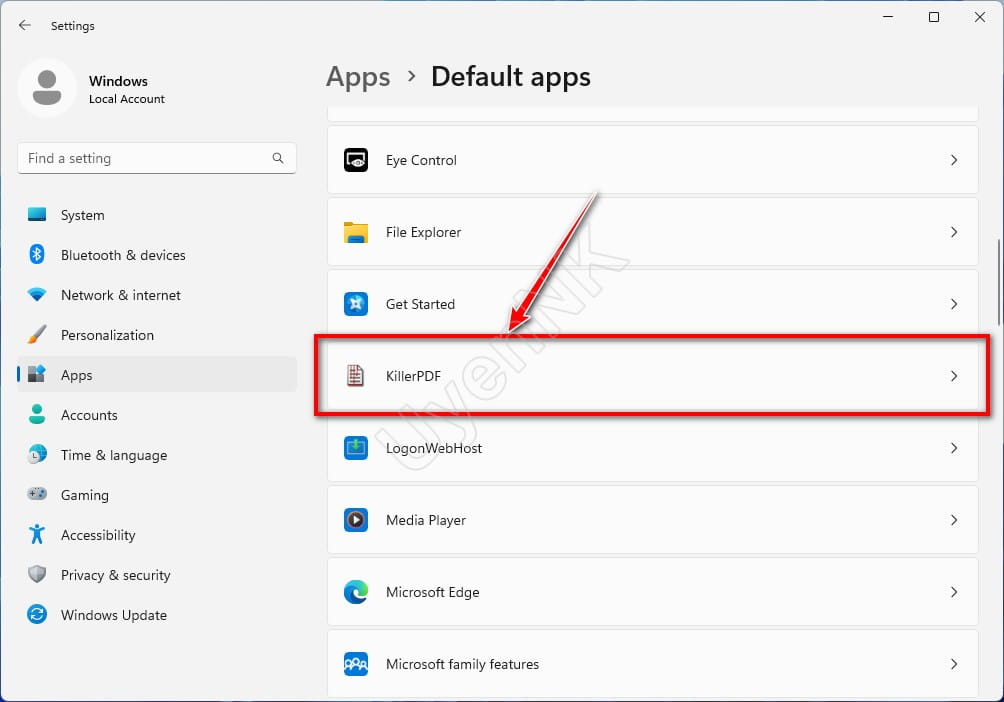Click the back arrow in Settings
This screenshot has width=1004, height=702.
click(x=25, y=26)
